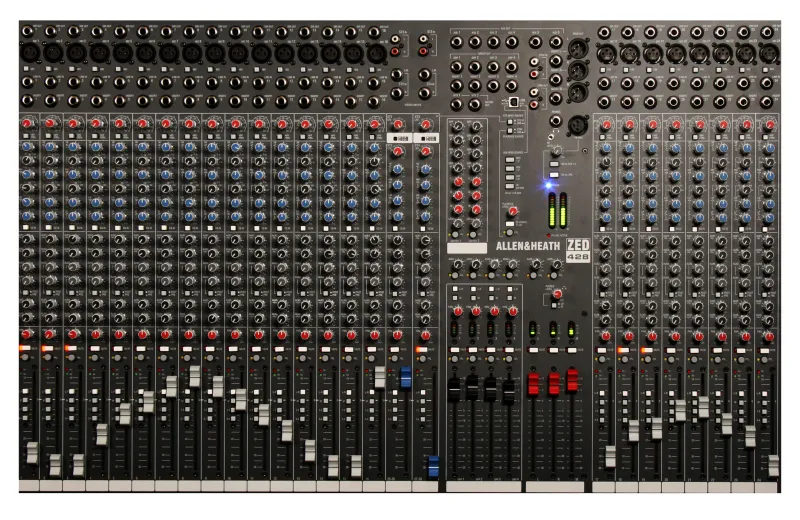Click the red Playback Level knob
The image size is (800, 520).
click(513, 211)
